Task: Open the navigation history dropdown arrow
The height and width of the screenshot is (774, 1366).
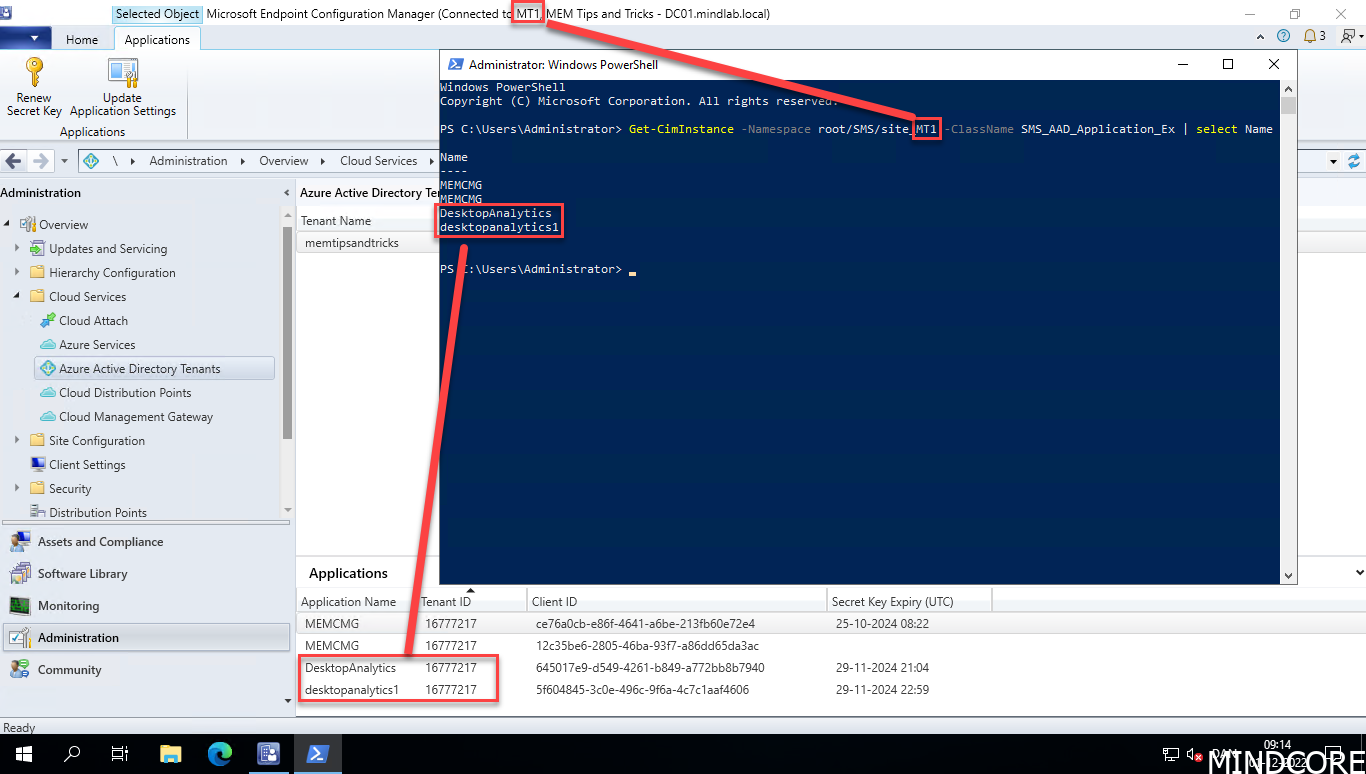Action: coord(65,161)
